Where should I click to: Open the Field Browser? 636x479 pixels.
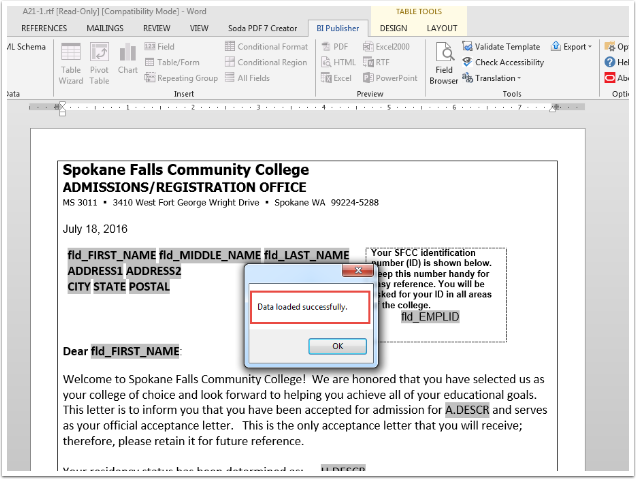[x=444, y=64]
